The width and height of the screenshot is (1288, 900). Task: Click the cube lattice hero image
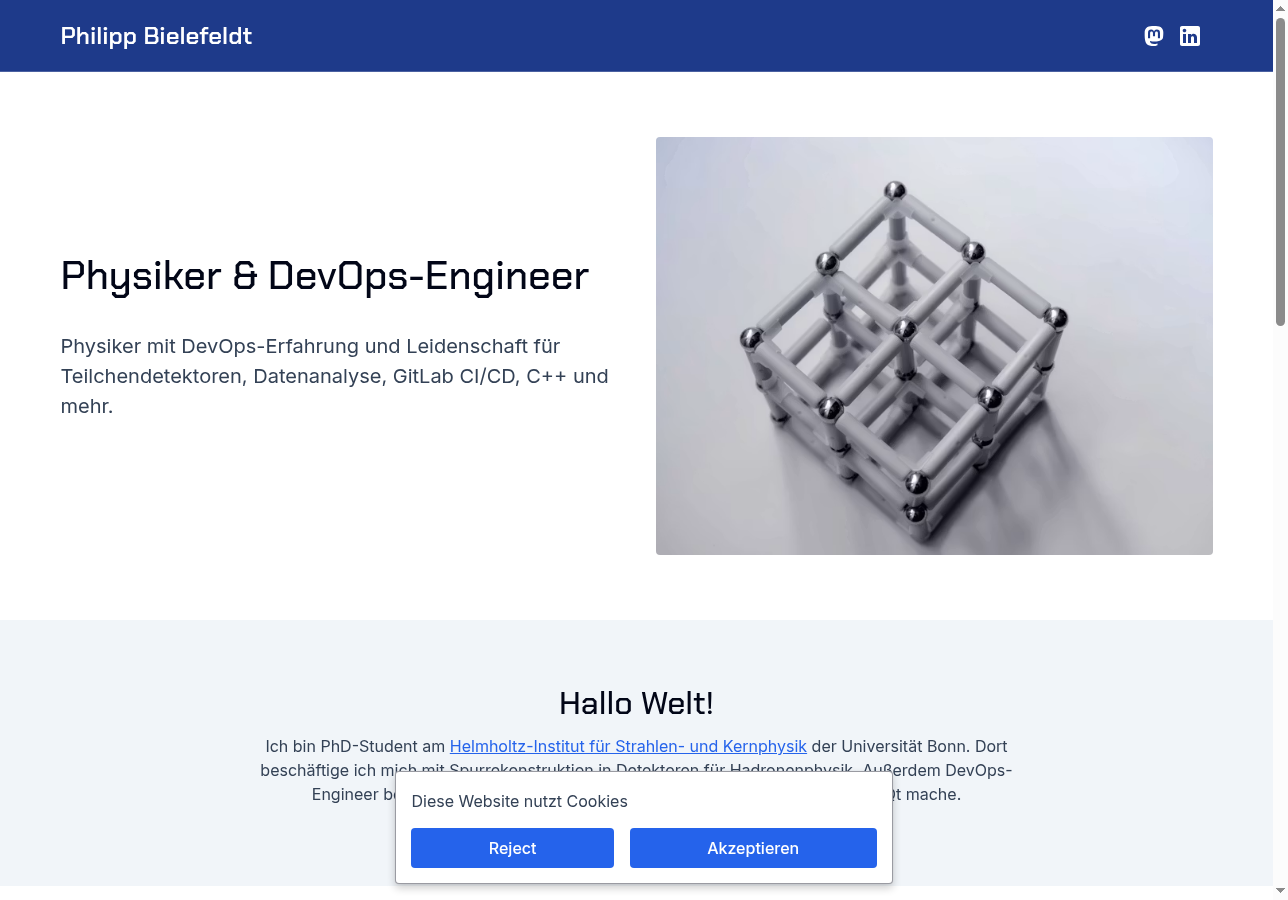click(x=934, y=346)
